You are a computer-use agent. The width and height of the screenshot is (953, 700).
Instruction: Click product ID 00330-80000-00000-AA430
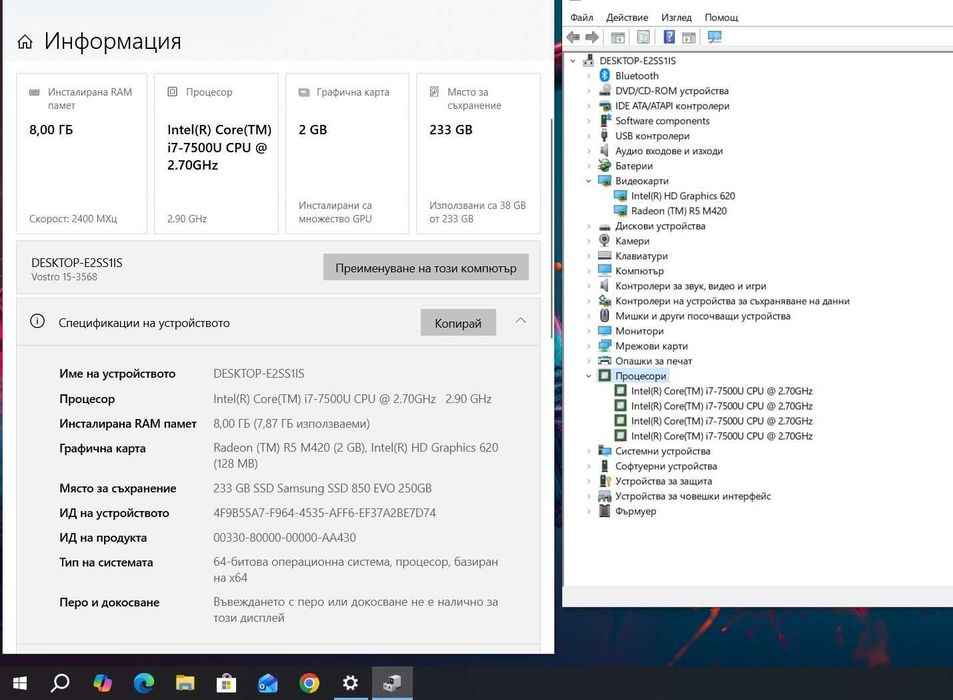pyautogui.click(x=284, y=538)
